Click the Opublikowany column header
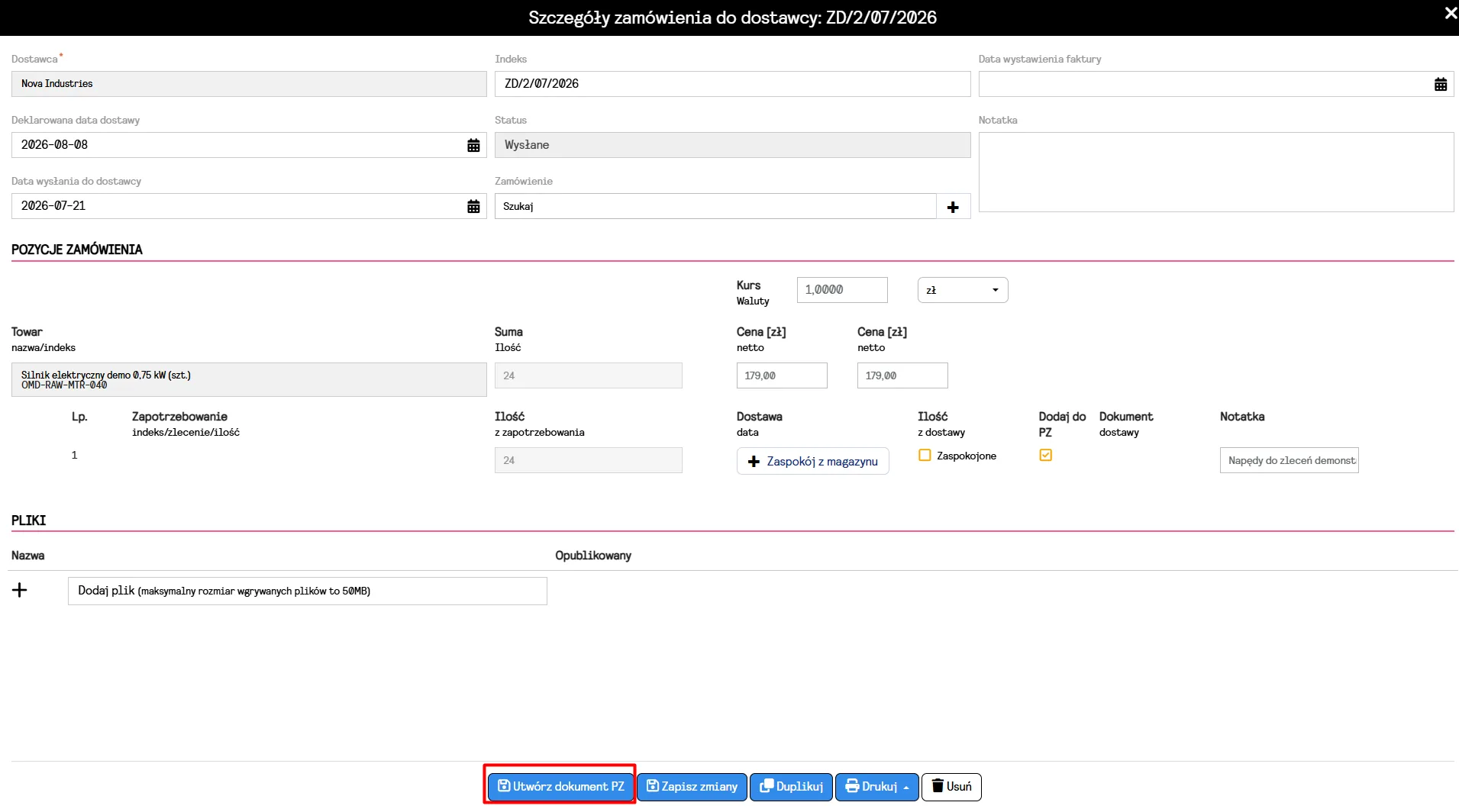The width and height of the screenshot is (1459, 812). 593,556
